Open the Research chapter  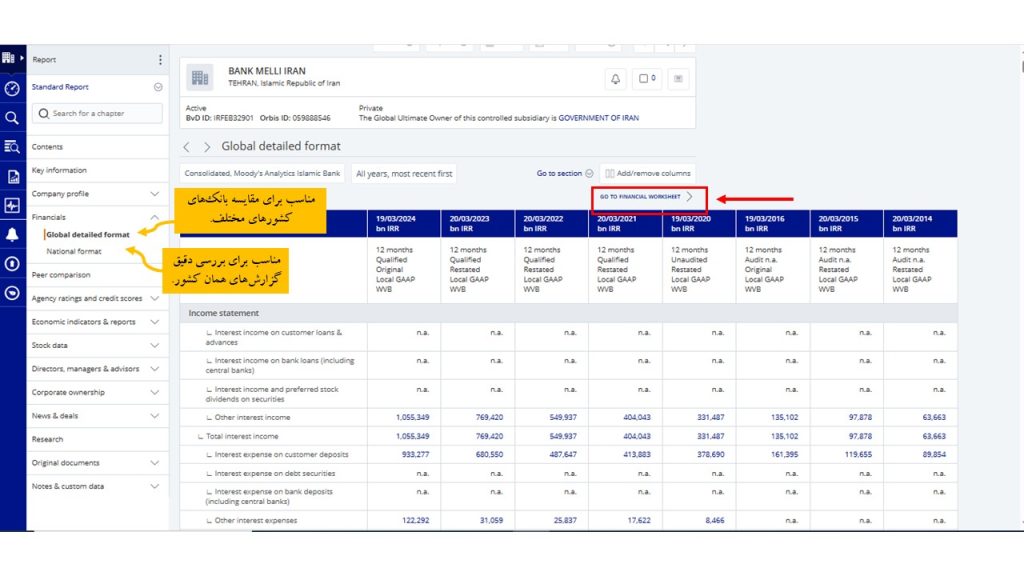click(x=48, y=440)
